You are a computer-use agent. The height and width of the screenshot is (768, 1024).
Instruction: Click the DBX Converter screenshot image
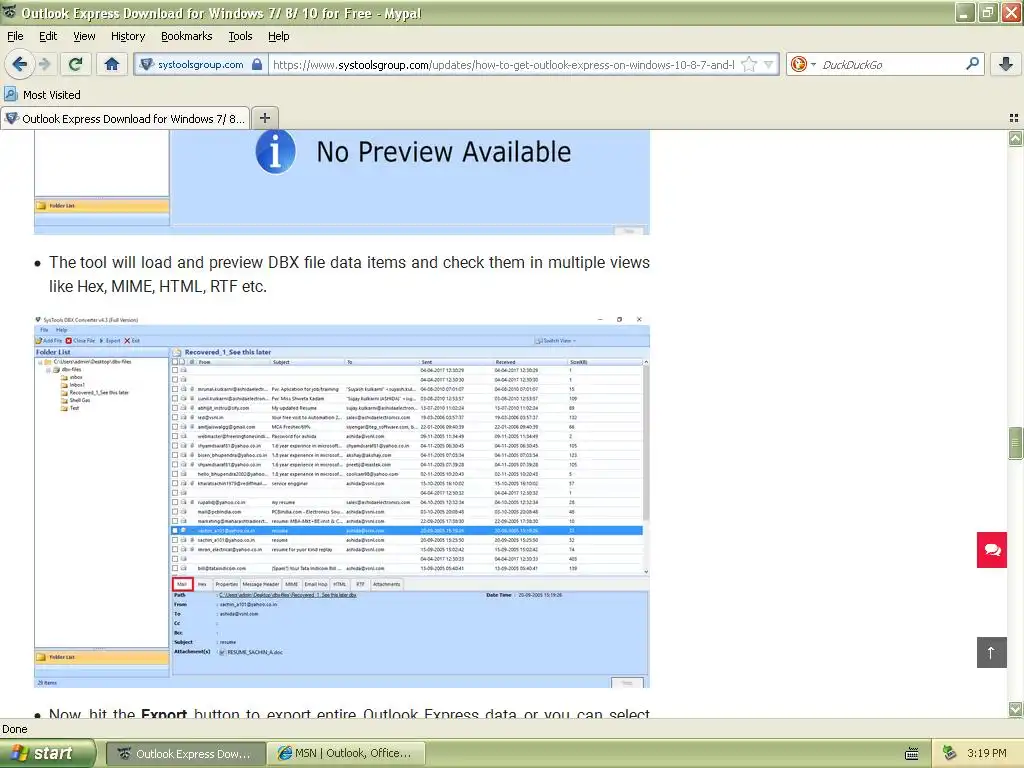pos(342,501)
